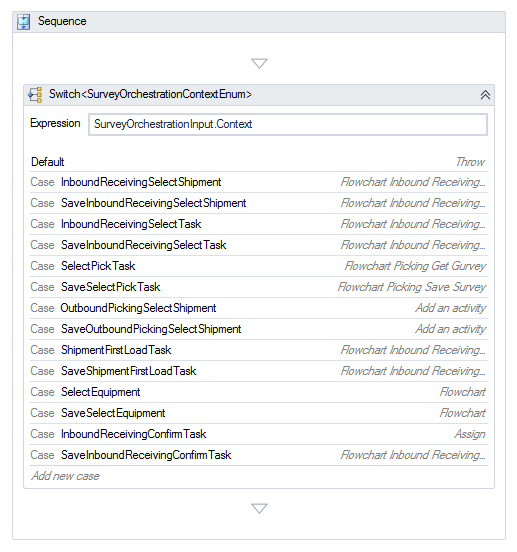Open Flowchart Picking Save Survey activity
This screenshot has height=552, width=517.
[412, 287]
